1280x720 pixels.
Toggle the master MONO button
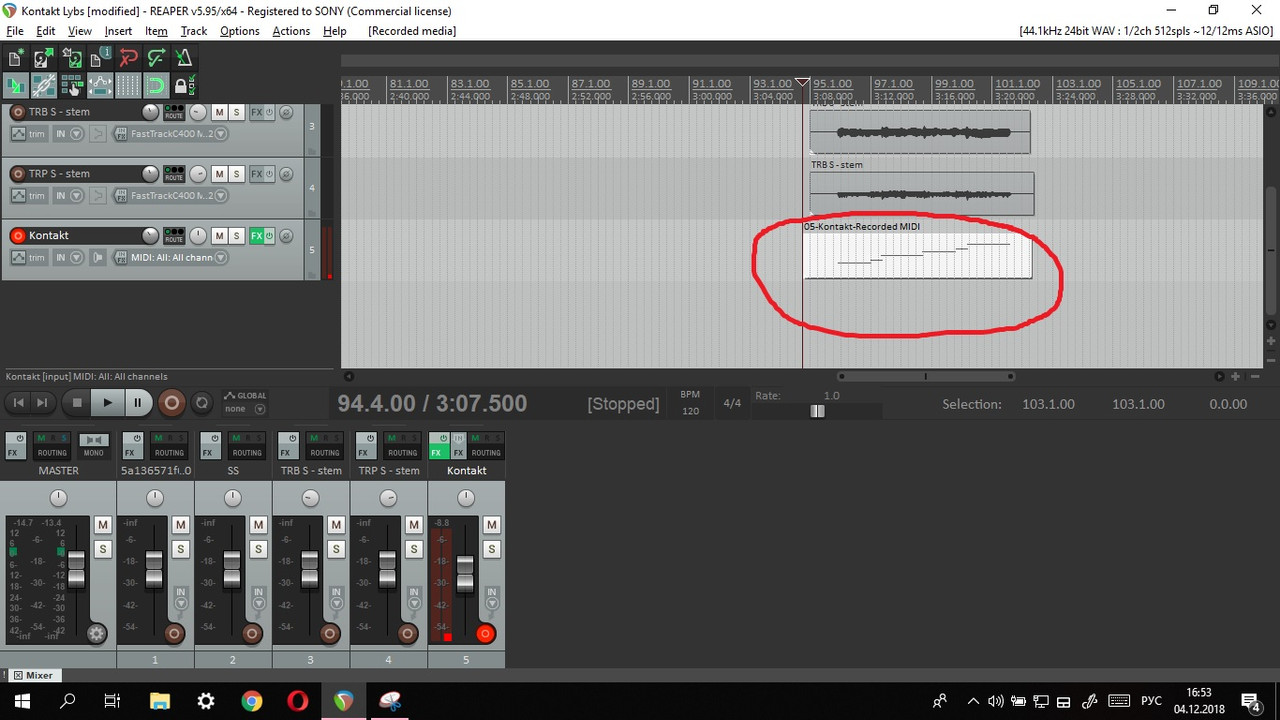point(94,446)
